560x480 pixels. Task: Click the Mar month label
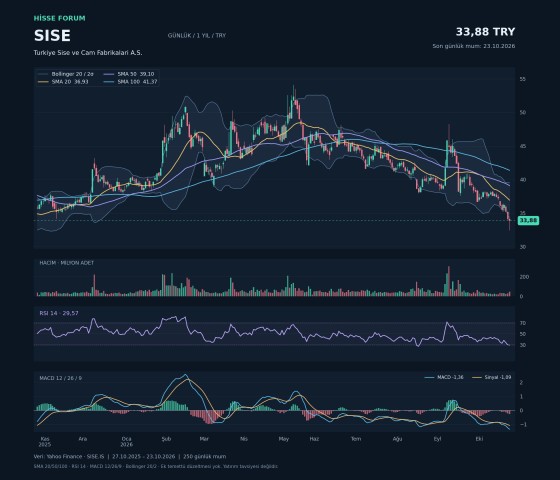click(x=204, y=439)
